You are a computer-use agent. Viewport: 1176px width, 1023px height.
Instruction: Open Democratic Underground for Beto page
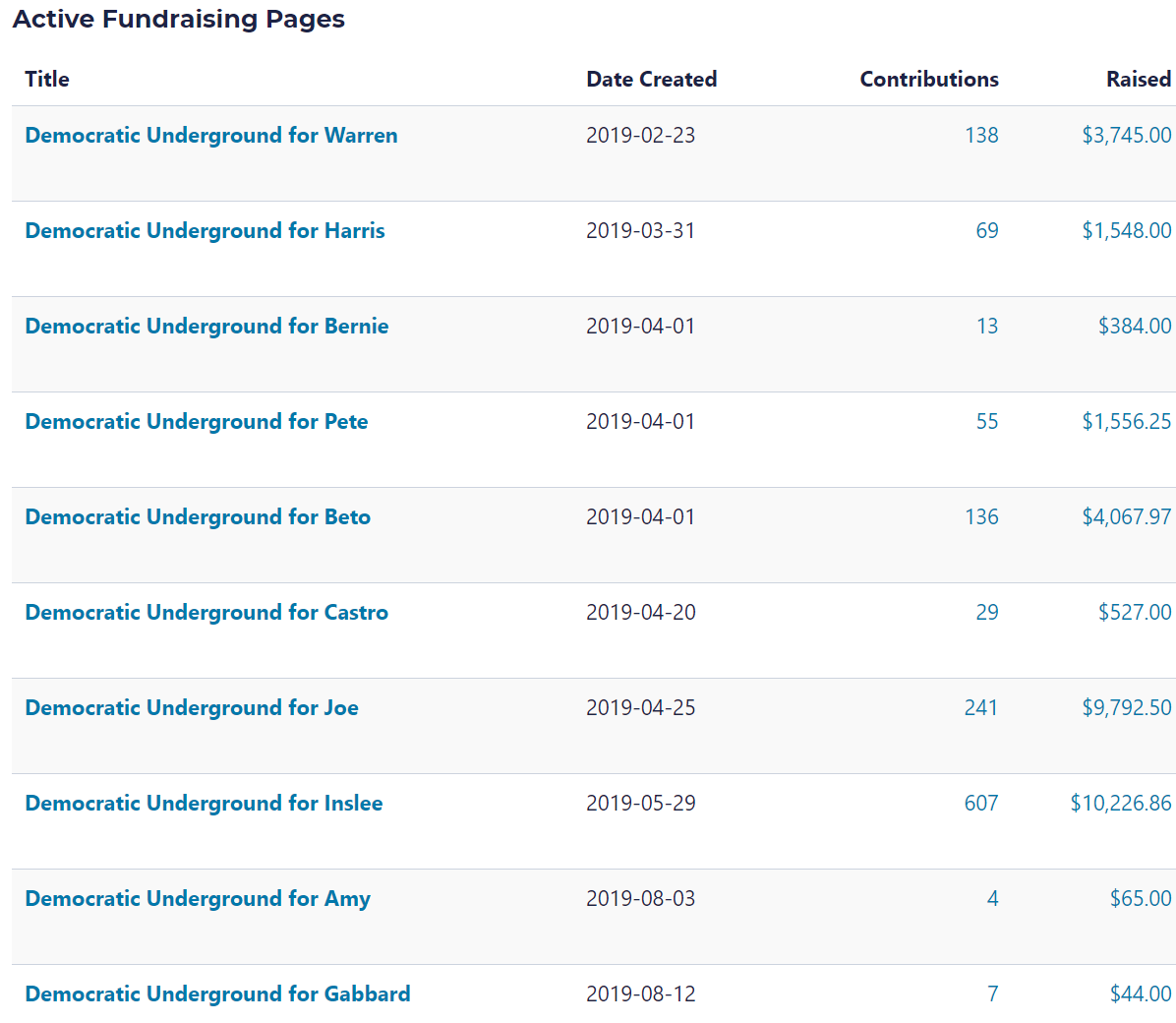198,517
